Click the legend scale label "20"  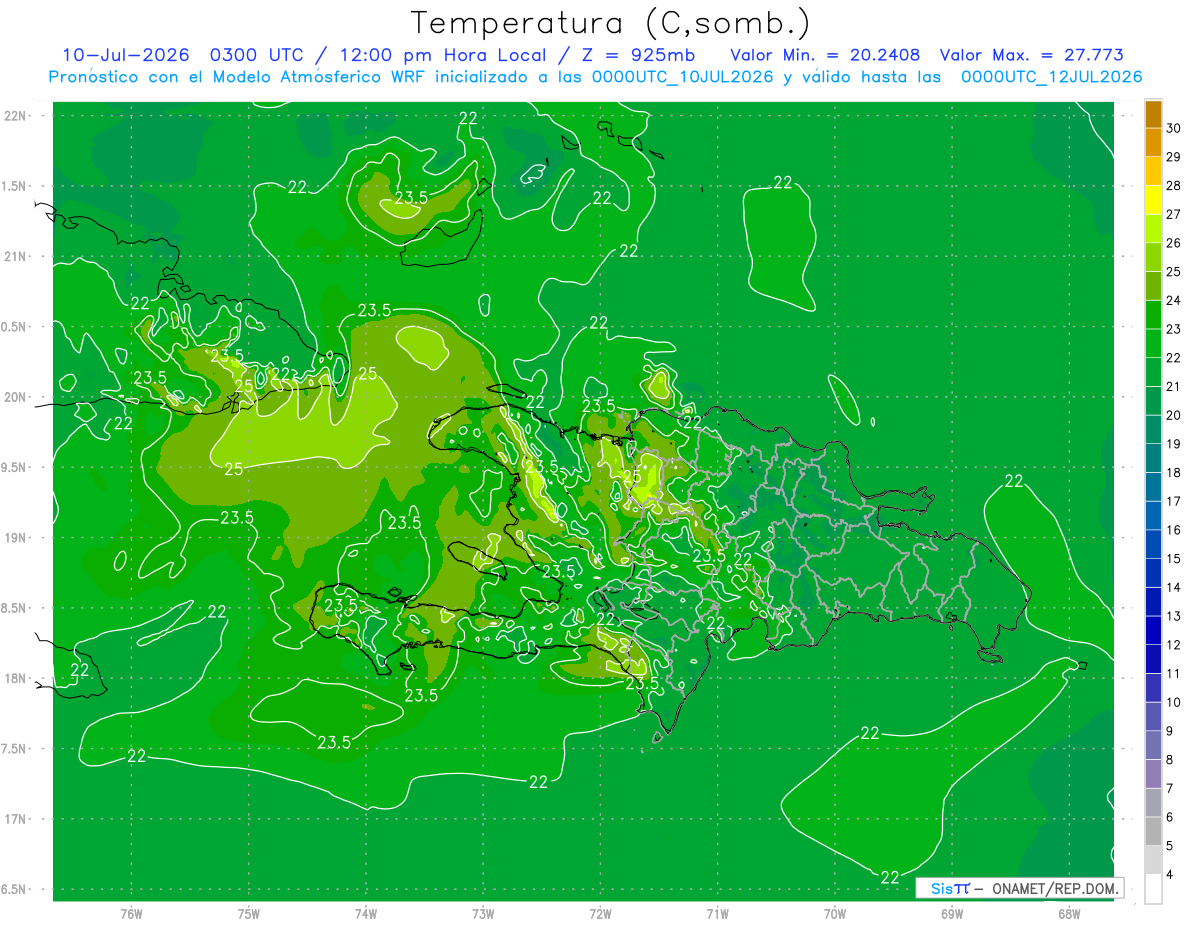[x=1174, y=416]
